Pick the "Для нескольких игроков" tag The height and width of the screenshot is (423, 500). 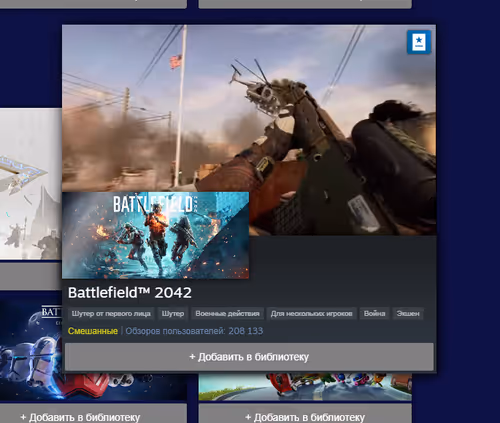point(311,314)
